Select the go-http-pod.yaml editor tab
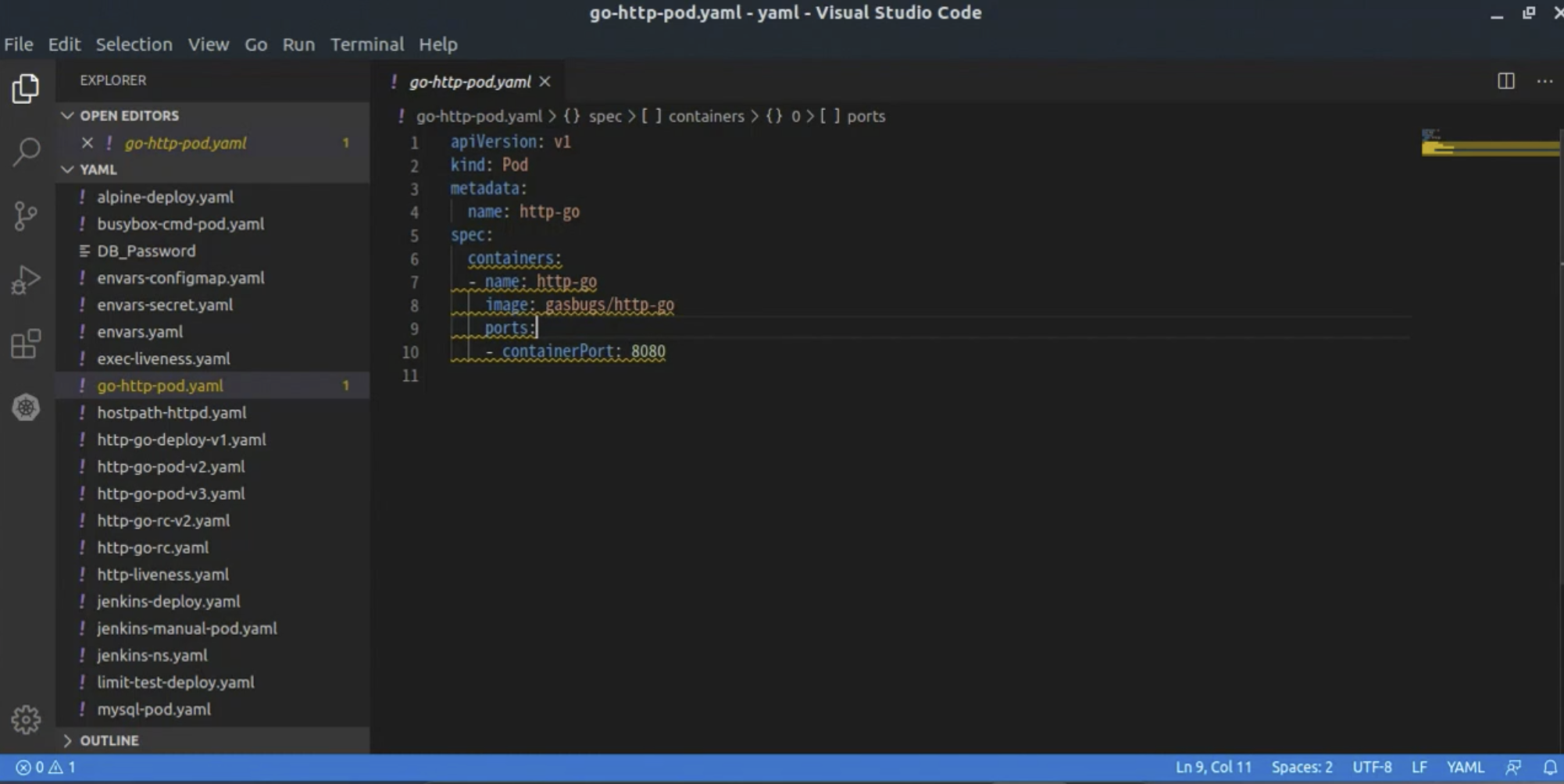The image size is (1564, 784). tap(470, 82)
